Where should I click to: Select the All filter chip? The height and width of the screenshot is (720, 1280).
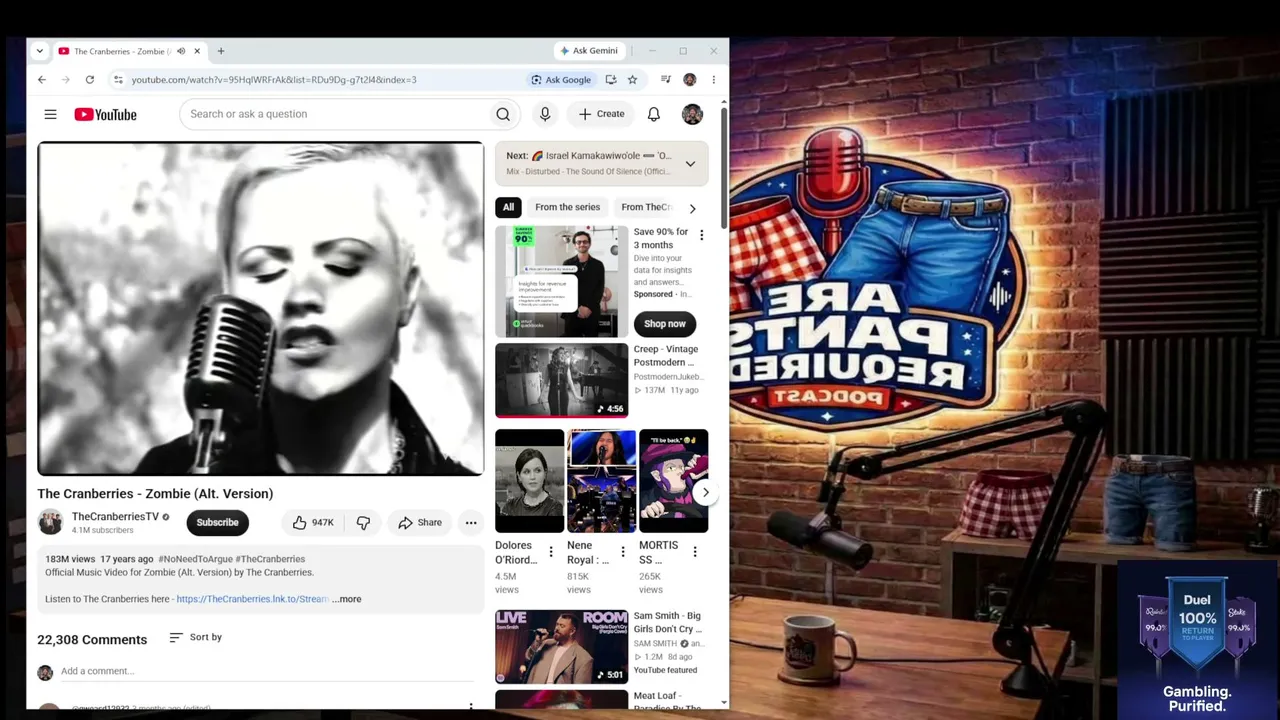(x=508, y=207)
